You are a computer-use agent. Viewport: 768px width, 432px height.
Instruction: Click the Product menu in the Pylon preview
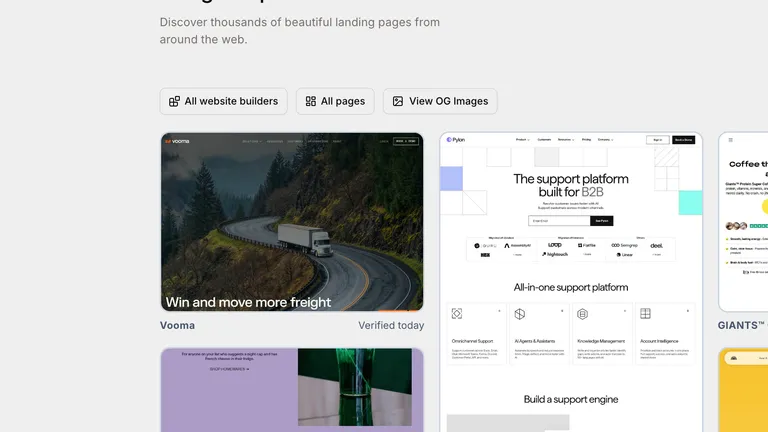point(522,140)
